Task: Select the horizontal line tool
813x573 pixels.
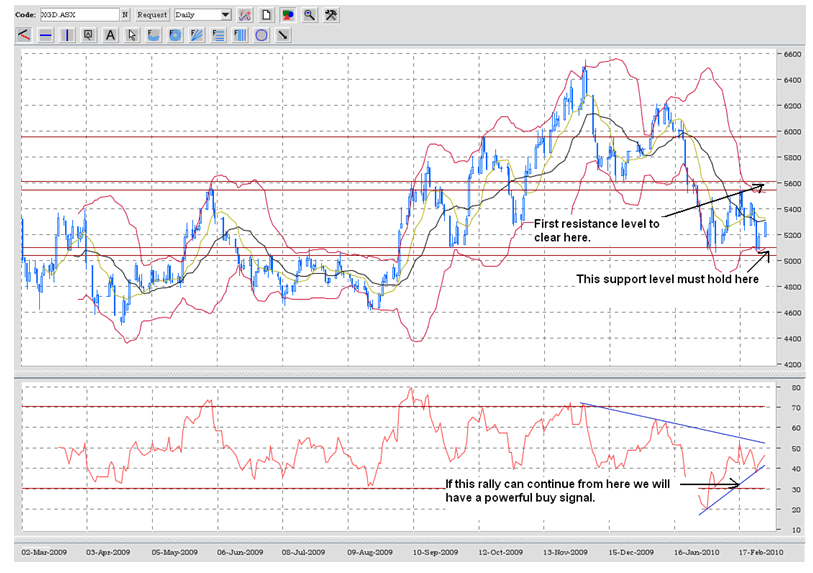Action: [46, 35]
